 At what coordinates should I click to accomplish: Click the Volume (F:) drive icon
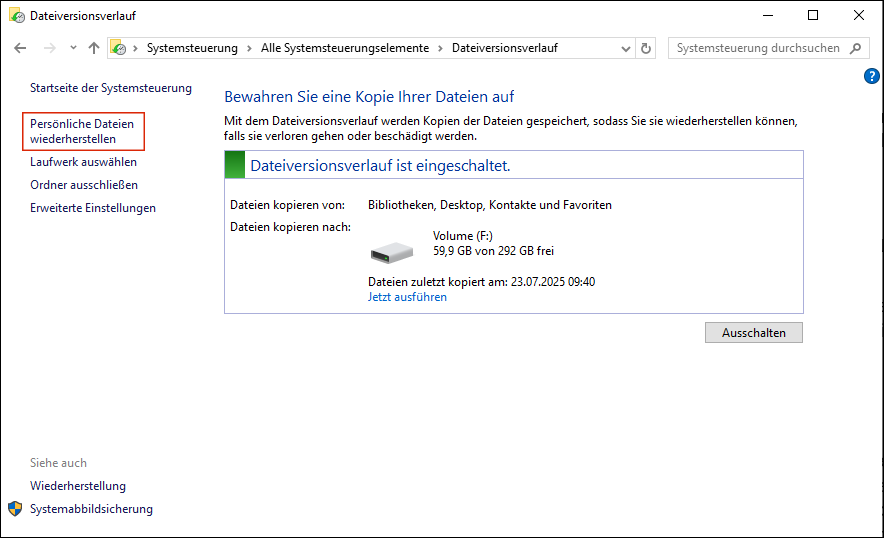(x=392, y=252)
